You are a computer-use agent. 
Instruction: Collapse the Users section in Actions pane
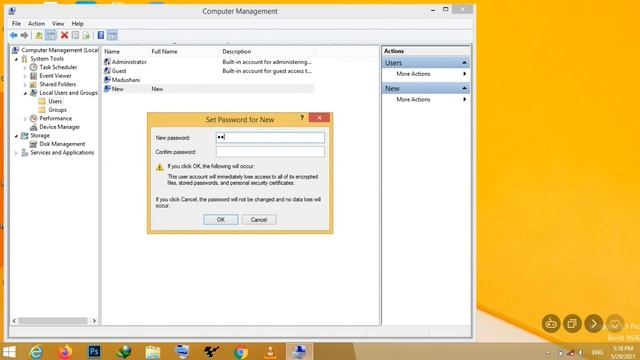click(464, 63)
